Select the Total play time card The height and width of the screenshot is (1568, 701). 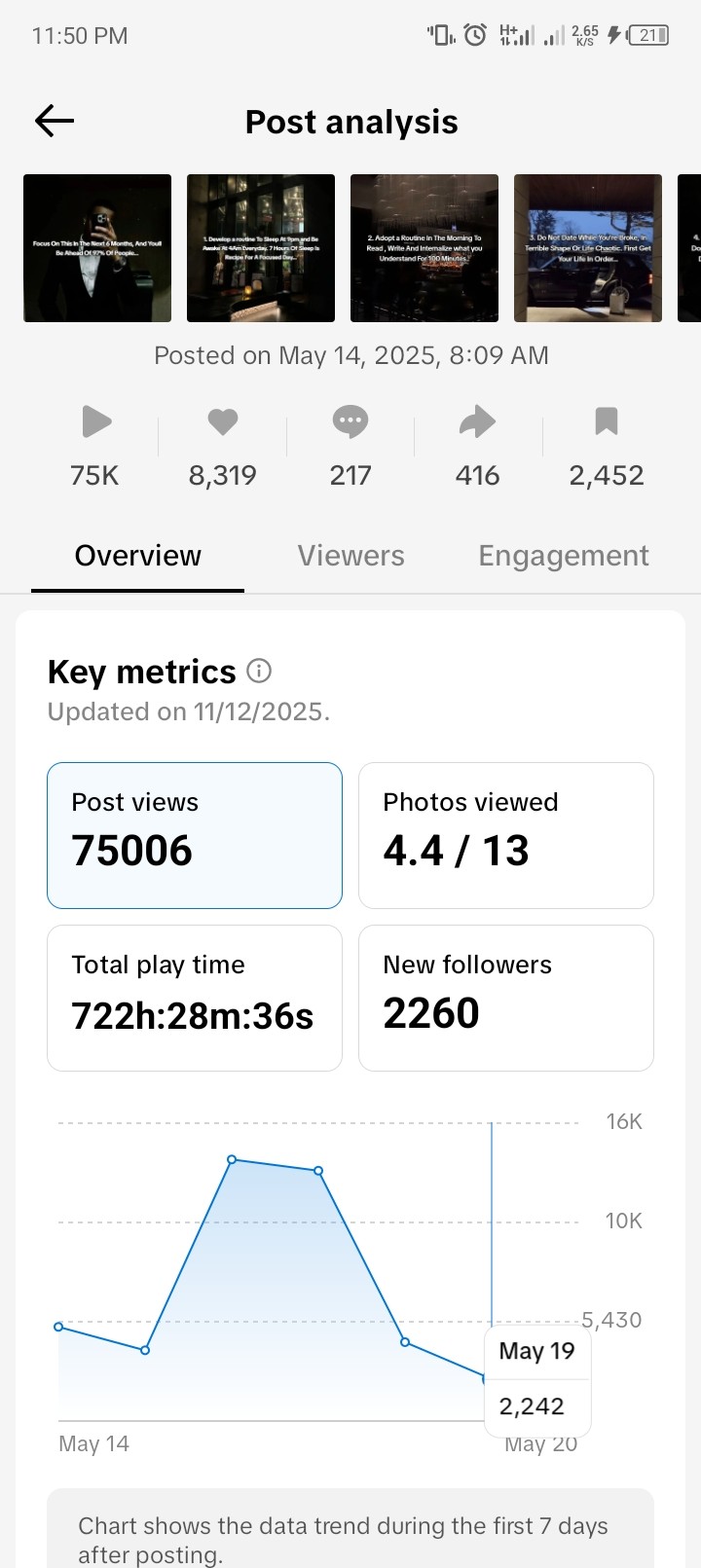pyautogui.click(x=195, y=998)
